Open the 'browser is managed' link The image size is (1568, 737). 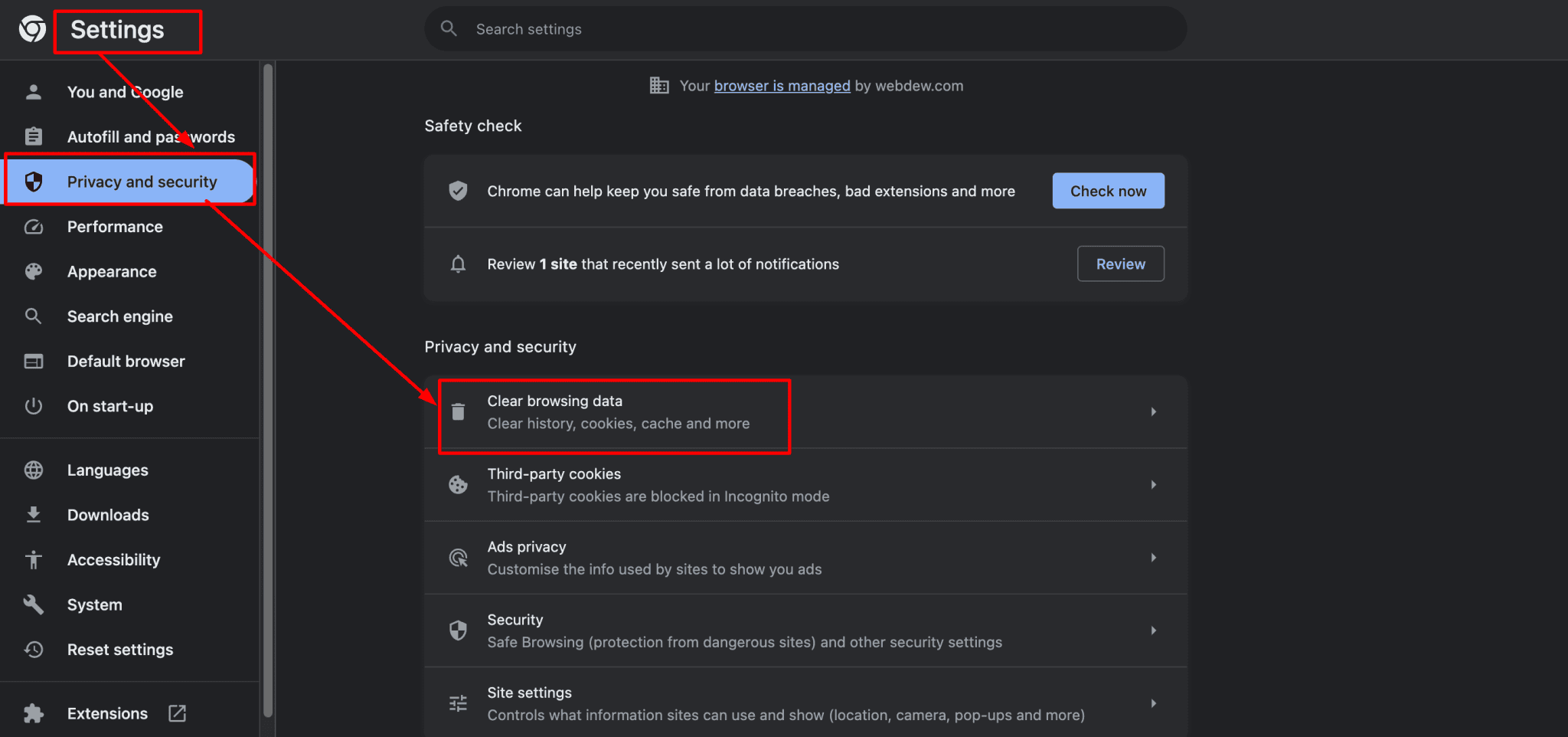(x=782, y=86)
